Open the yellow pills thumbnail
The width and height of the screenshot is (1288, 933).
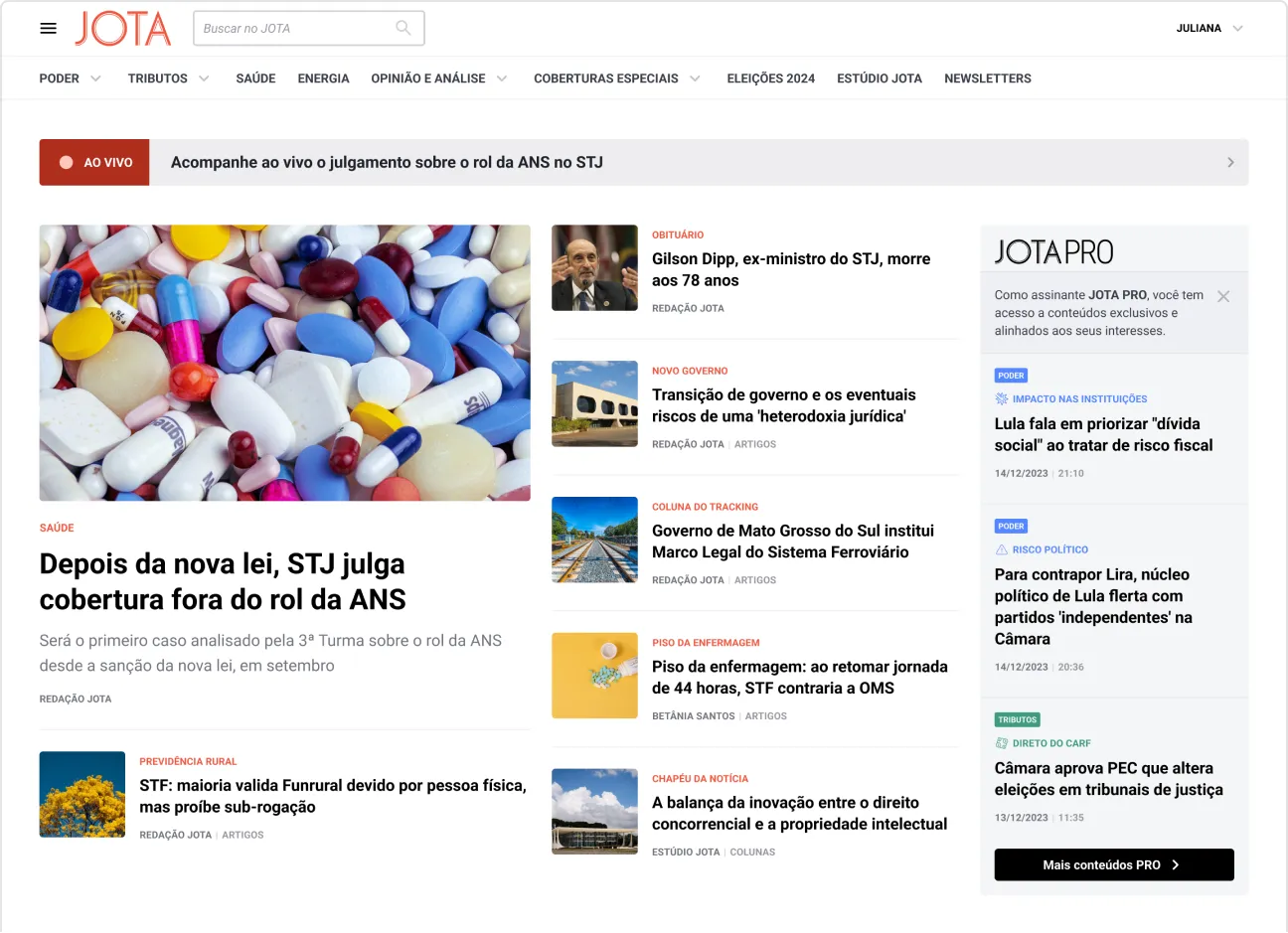[x=594, y=676]
